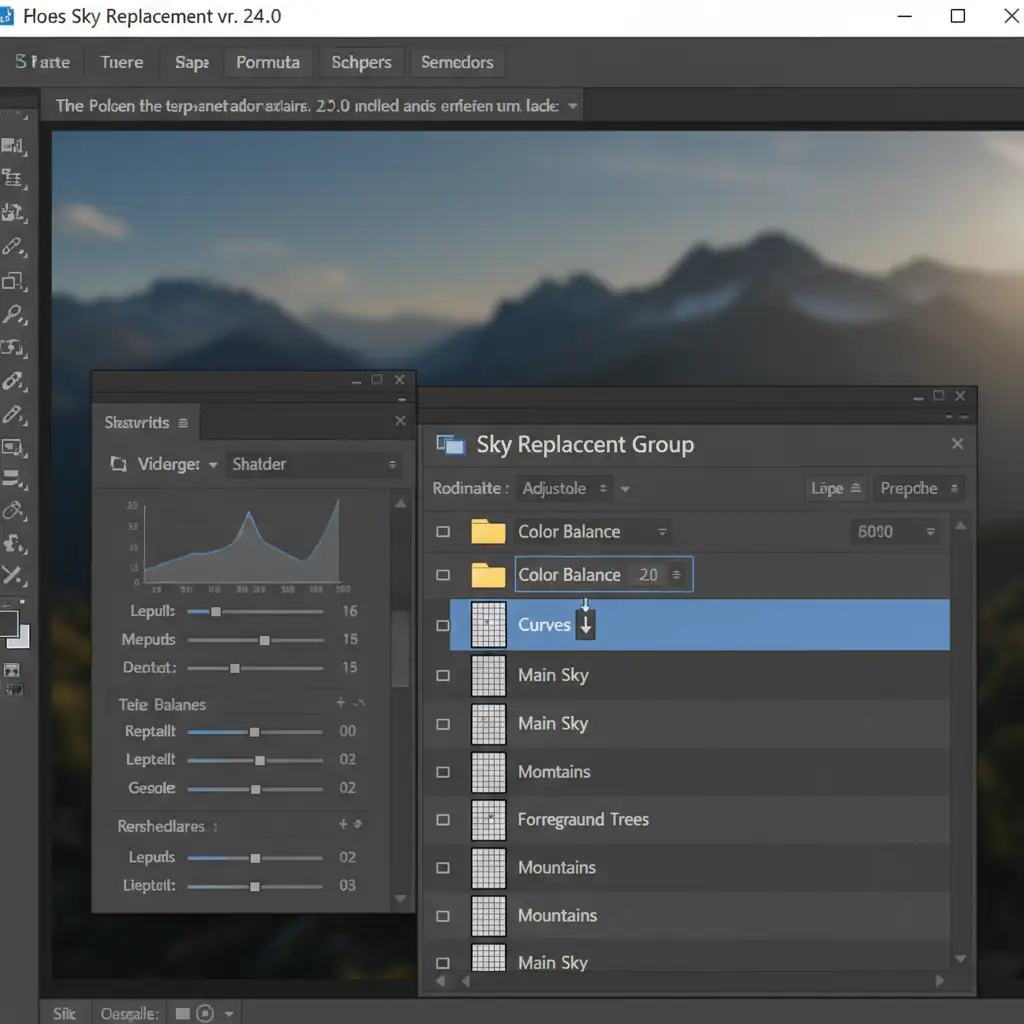Screen dimensions: 1024x1024
Task: Open the Adjustole dropdown
Action: click(566, 489)
